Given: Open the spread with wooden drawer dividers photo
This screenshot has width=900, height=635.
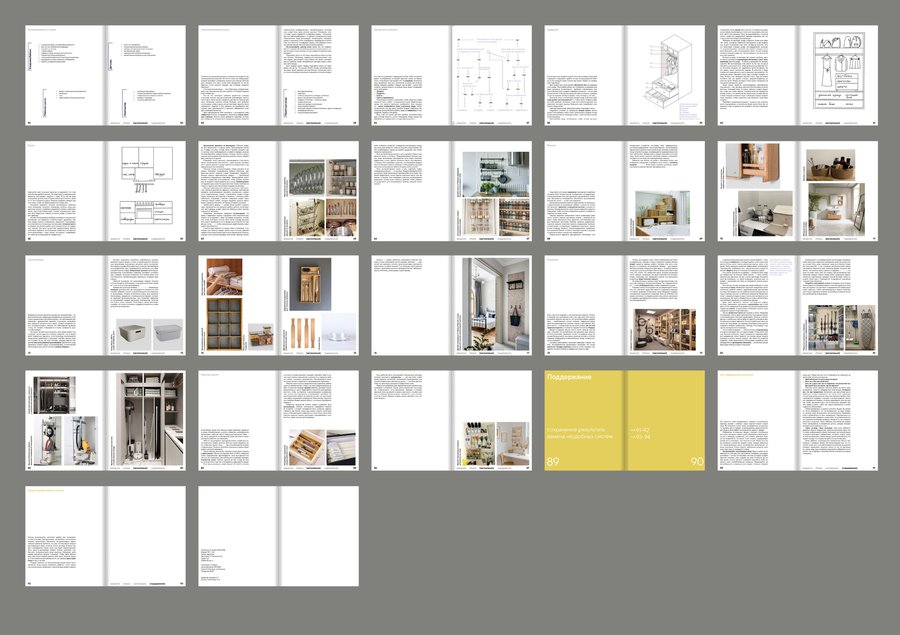Looking at the screenshot, I should 278,420.
